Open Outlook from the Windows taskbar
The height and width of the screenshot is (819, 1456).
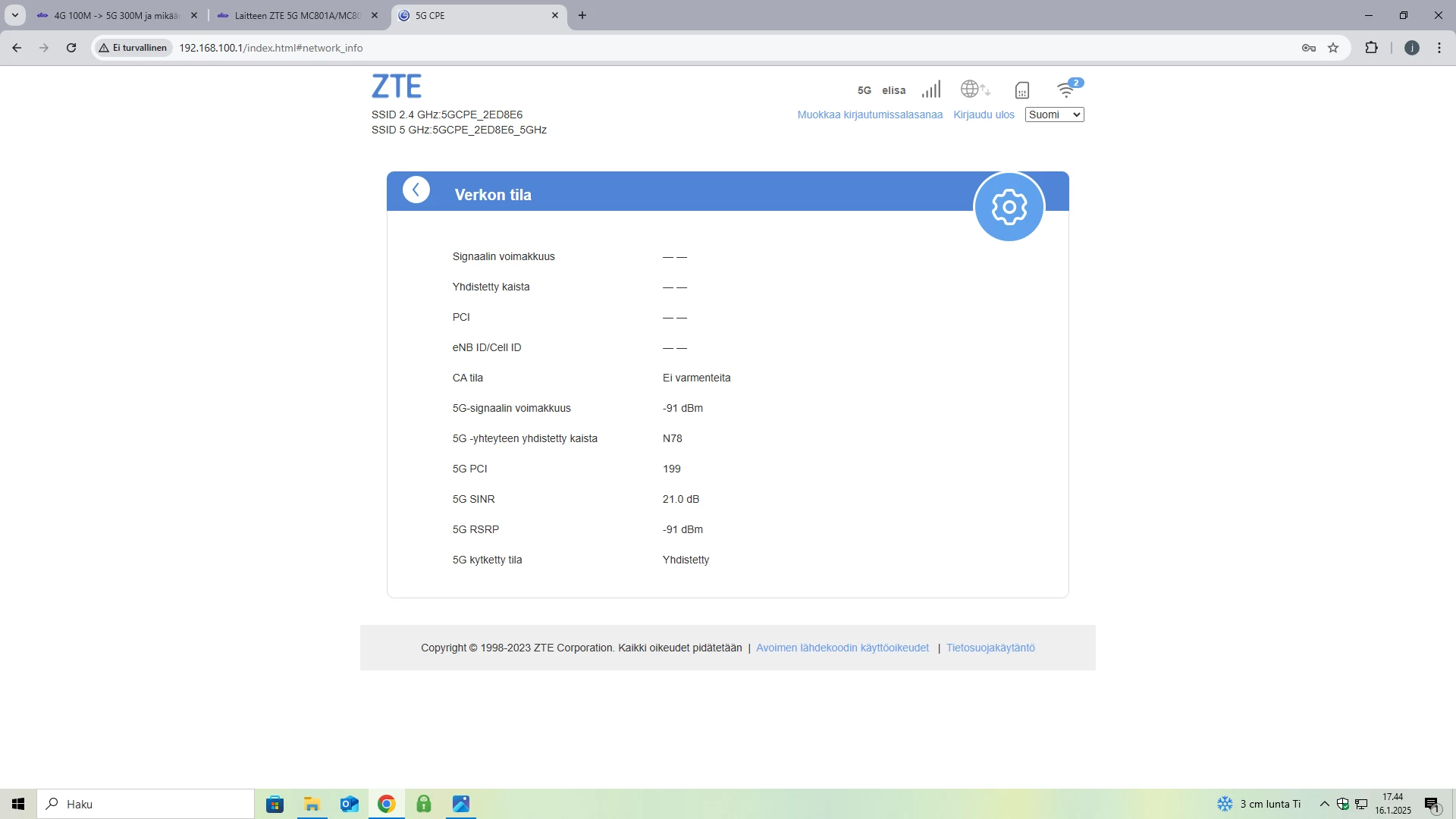tap(349, 804)
